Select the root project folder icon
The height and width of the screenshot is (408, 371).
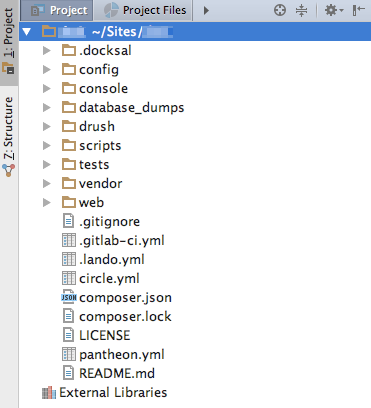pyautogui.click(x=49, y=31)
